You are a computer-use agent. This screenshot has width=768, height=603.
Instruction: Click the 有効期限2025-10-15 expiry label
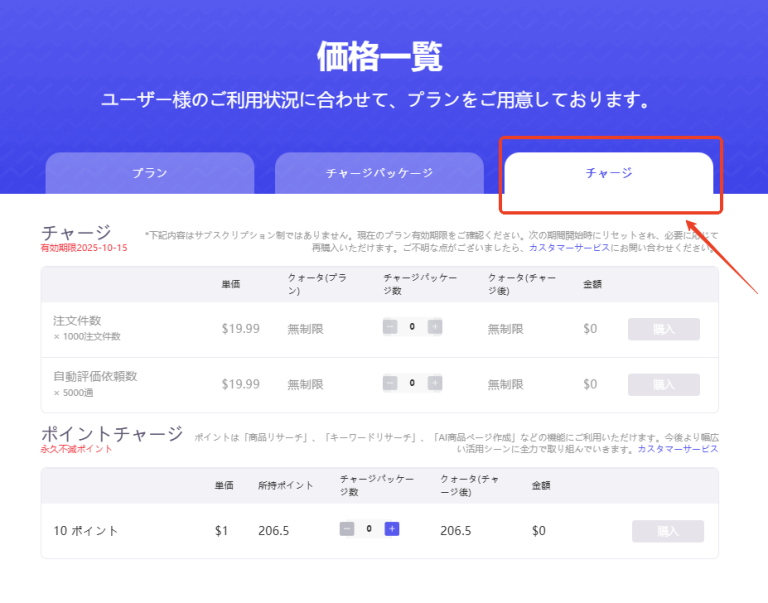click(x=84, y=247)
